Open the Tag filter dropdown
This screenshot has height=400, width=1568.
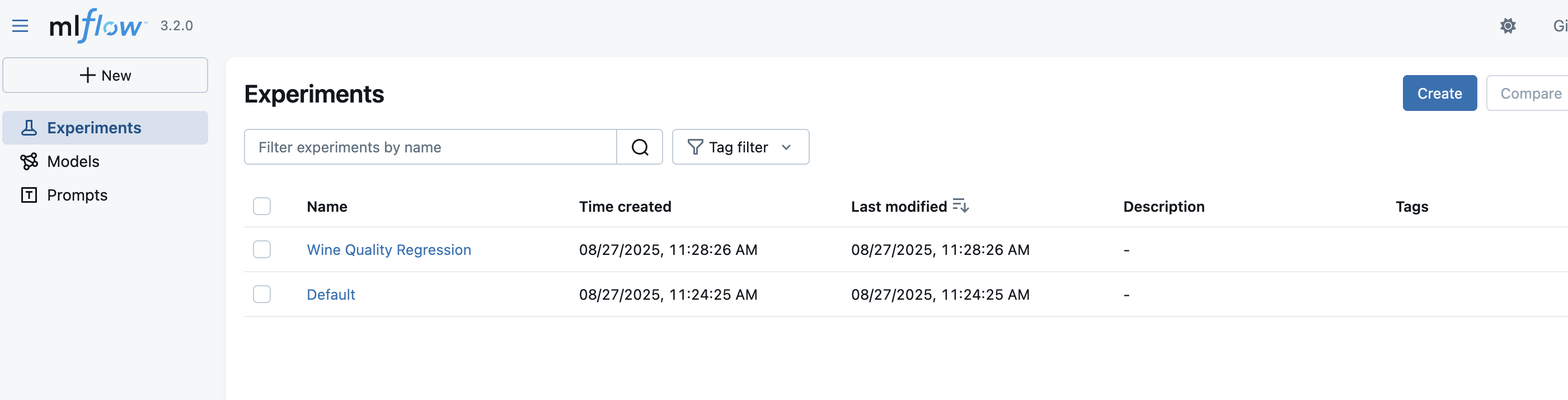[x=740, y=147]
